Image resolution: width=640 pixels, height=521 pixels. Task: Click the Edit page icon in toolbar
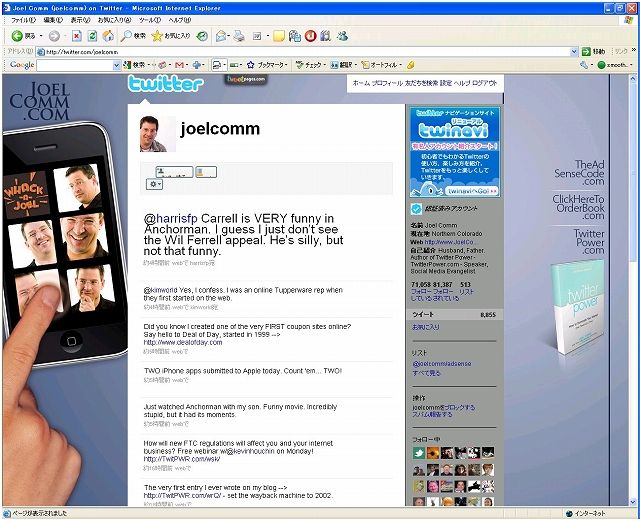tap(257, 36)
